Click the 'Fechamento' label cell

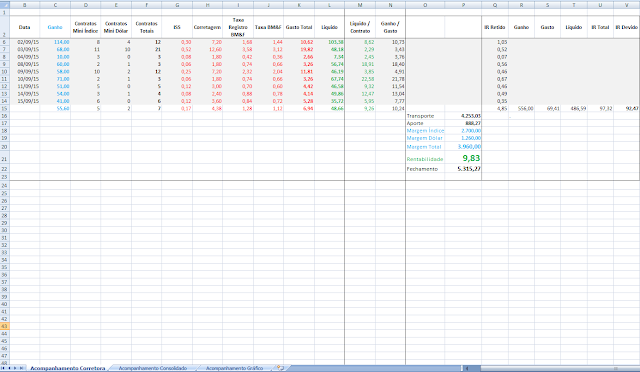[425, 169]
